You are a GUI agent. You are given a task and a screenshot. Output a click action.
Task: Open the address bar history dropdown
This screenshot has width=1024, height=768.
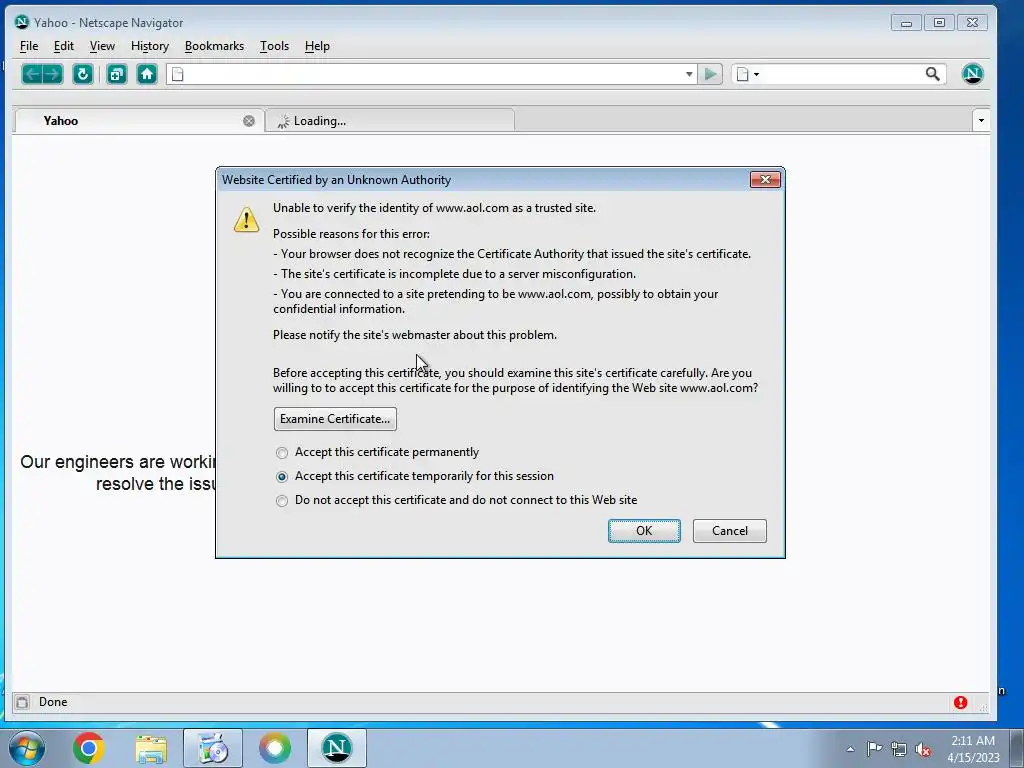[x=689, y=74]
